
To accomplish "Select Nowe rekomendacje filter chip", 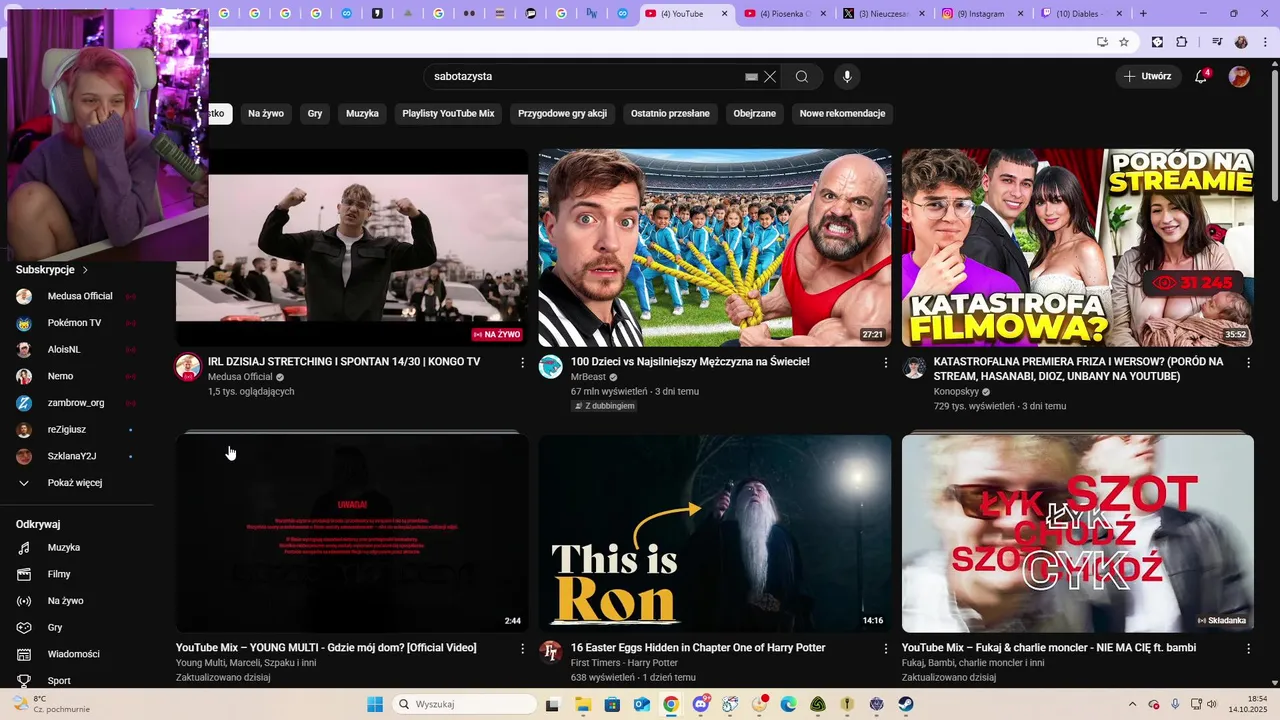I will 842,114.
